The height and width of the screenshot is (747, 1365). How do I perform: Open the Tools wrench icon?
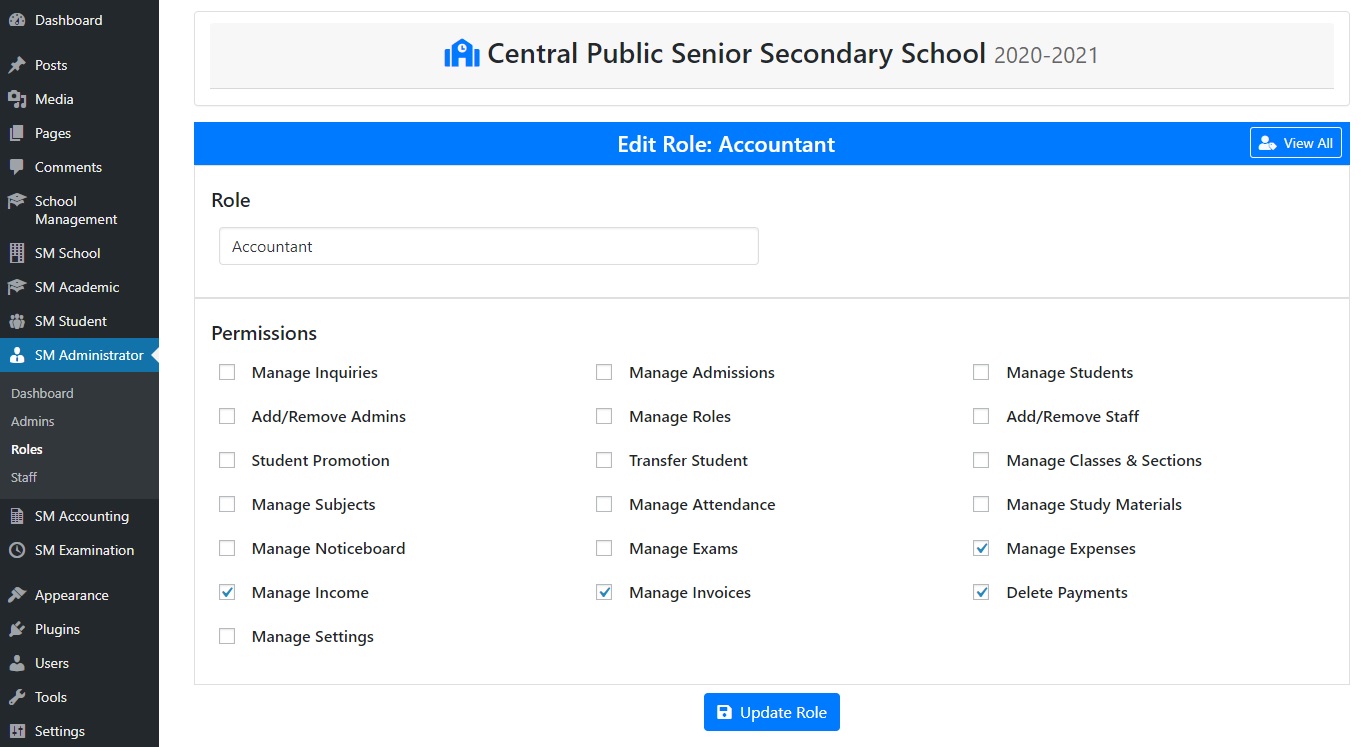16,697
